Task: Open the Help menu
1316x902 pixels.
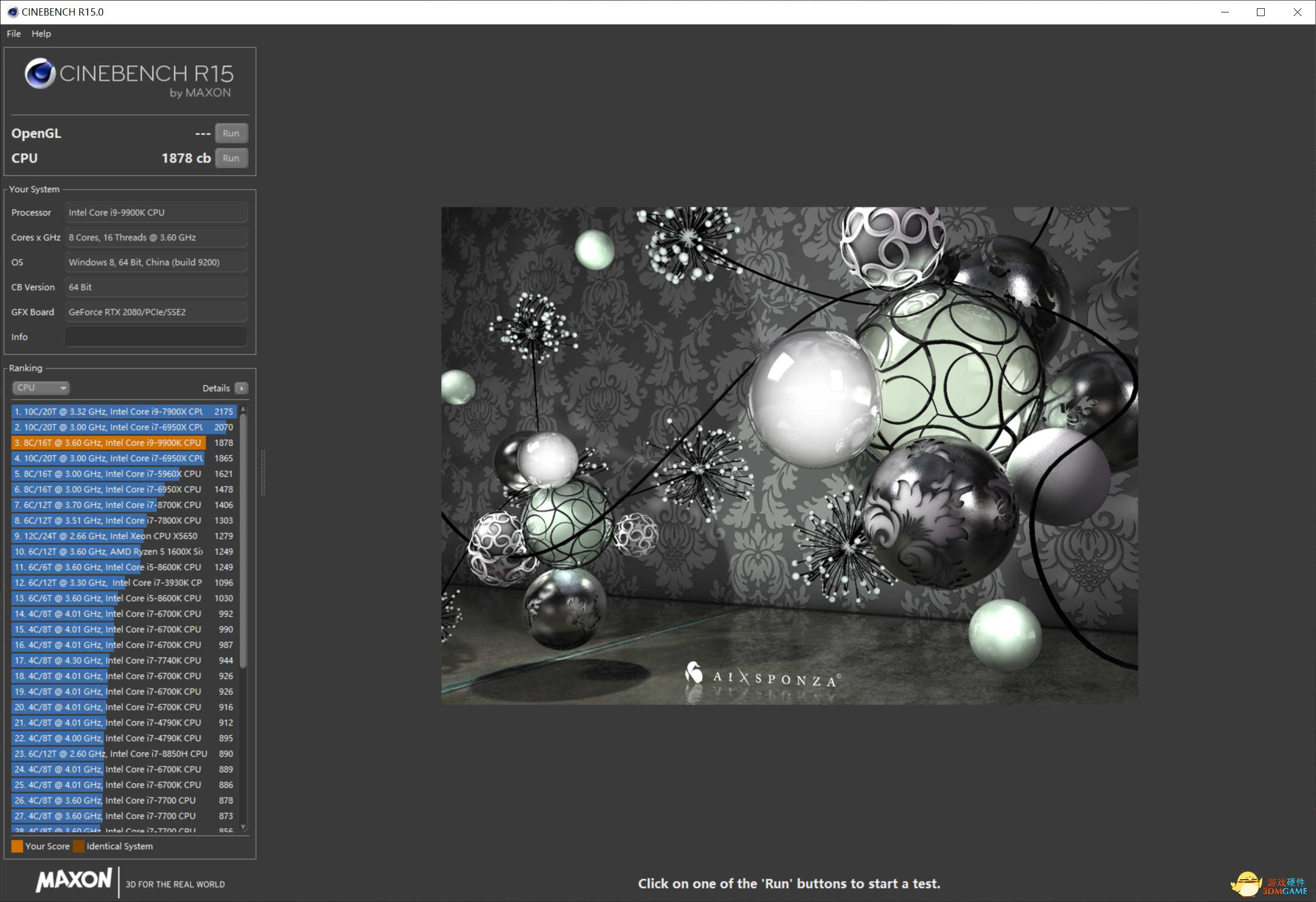Action: click(x=41, y=33)
